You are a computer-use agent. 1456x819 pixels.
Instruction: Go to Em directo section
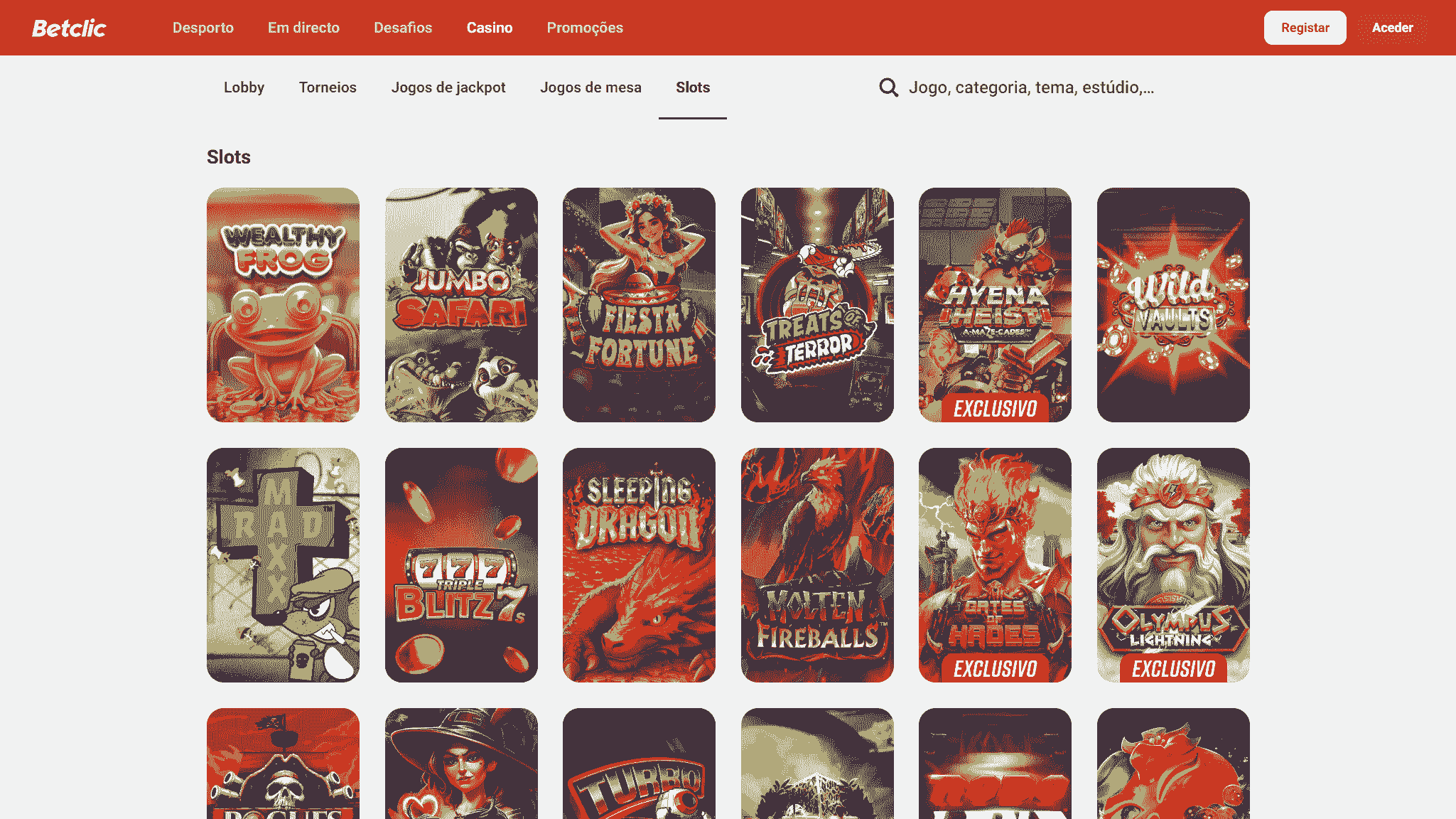(303, 28)
